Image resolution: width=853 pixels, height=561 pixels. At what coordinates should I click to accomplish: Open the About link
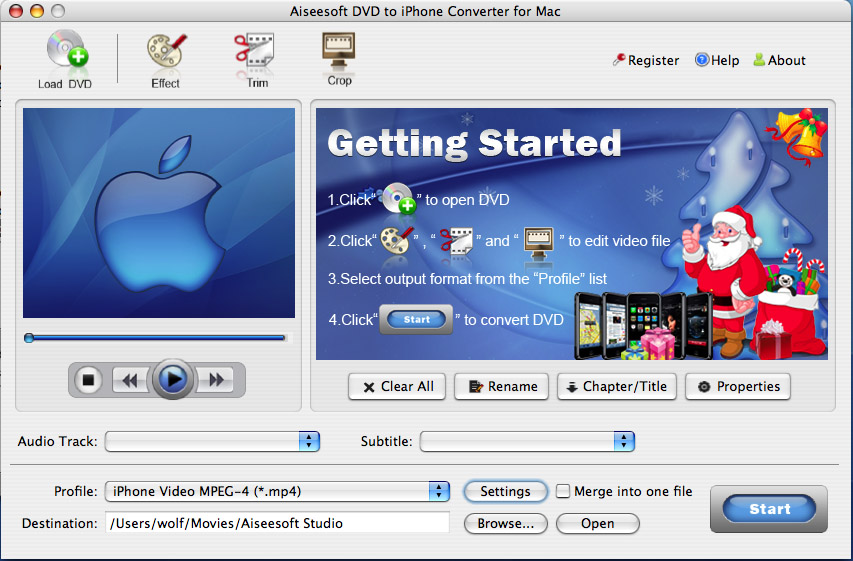[780, 60]
